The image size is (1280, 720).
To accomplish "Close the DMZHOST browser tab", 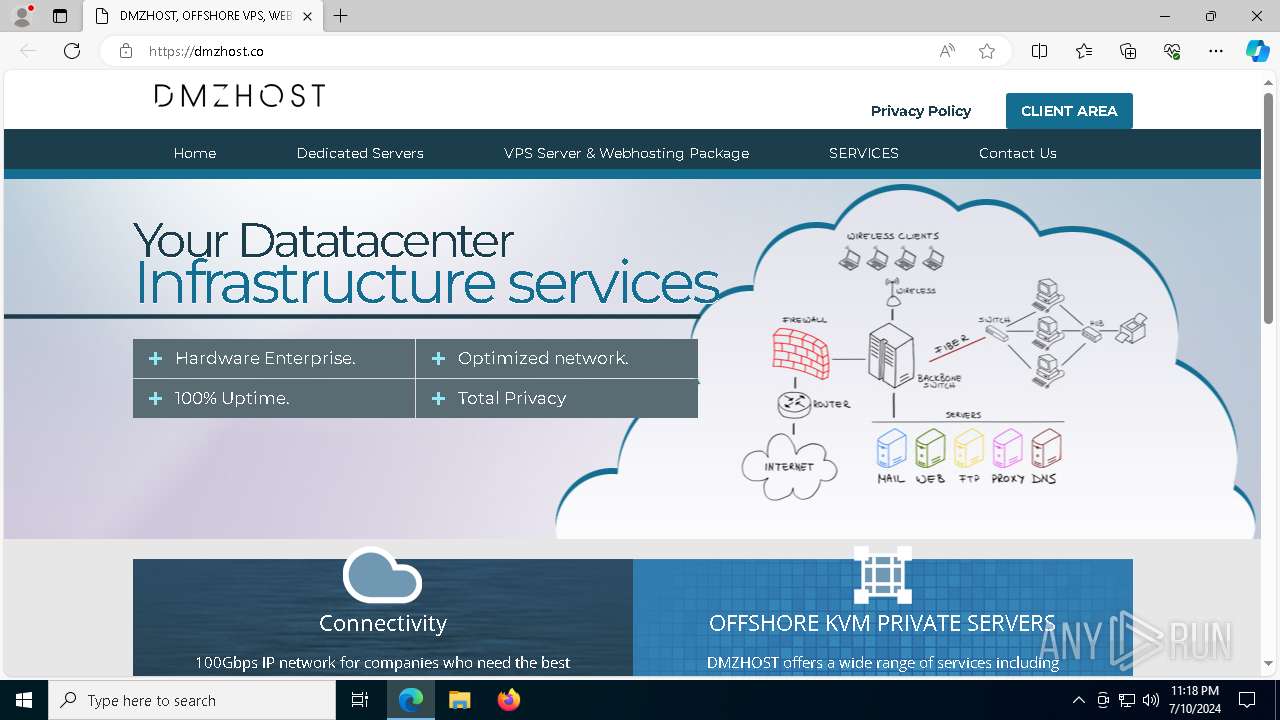I will coord(307,16).
